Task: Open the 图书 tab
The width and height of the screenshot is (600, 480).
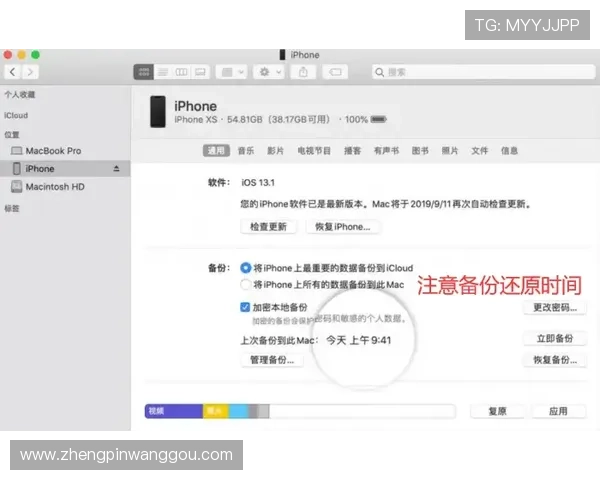Action: (x=420, y=151)
